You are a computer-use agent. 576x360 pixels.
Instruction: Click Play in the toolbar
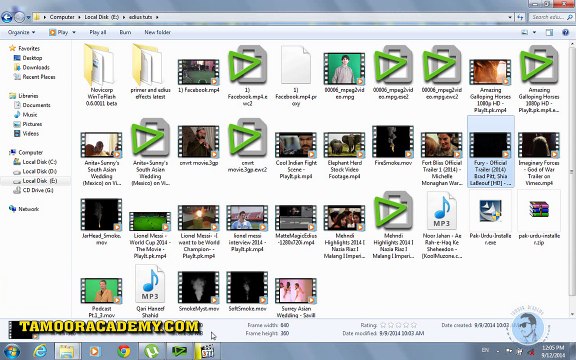pos(59,32)
